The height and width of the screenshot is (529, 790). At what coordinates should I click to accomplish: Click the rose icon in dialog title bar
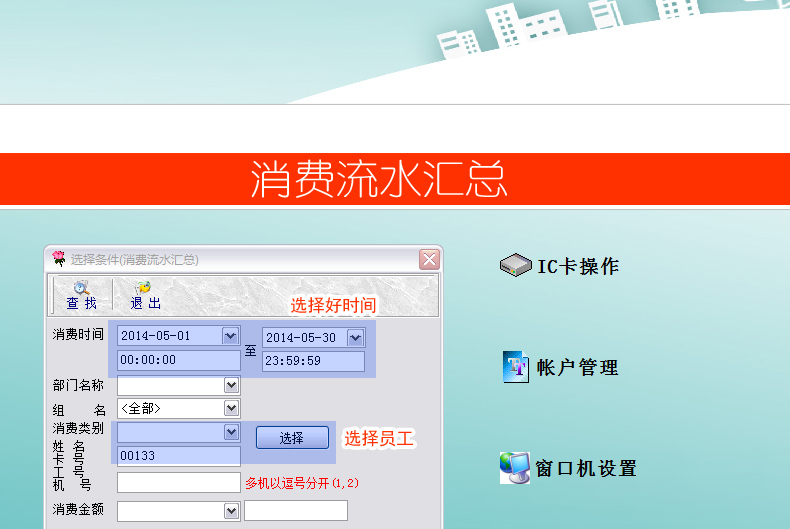(59, 260)
